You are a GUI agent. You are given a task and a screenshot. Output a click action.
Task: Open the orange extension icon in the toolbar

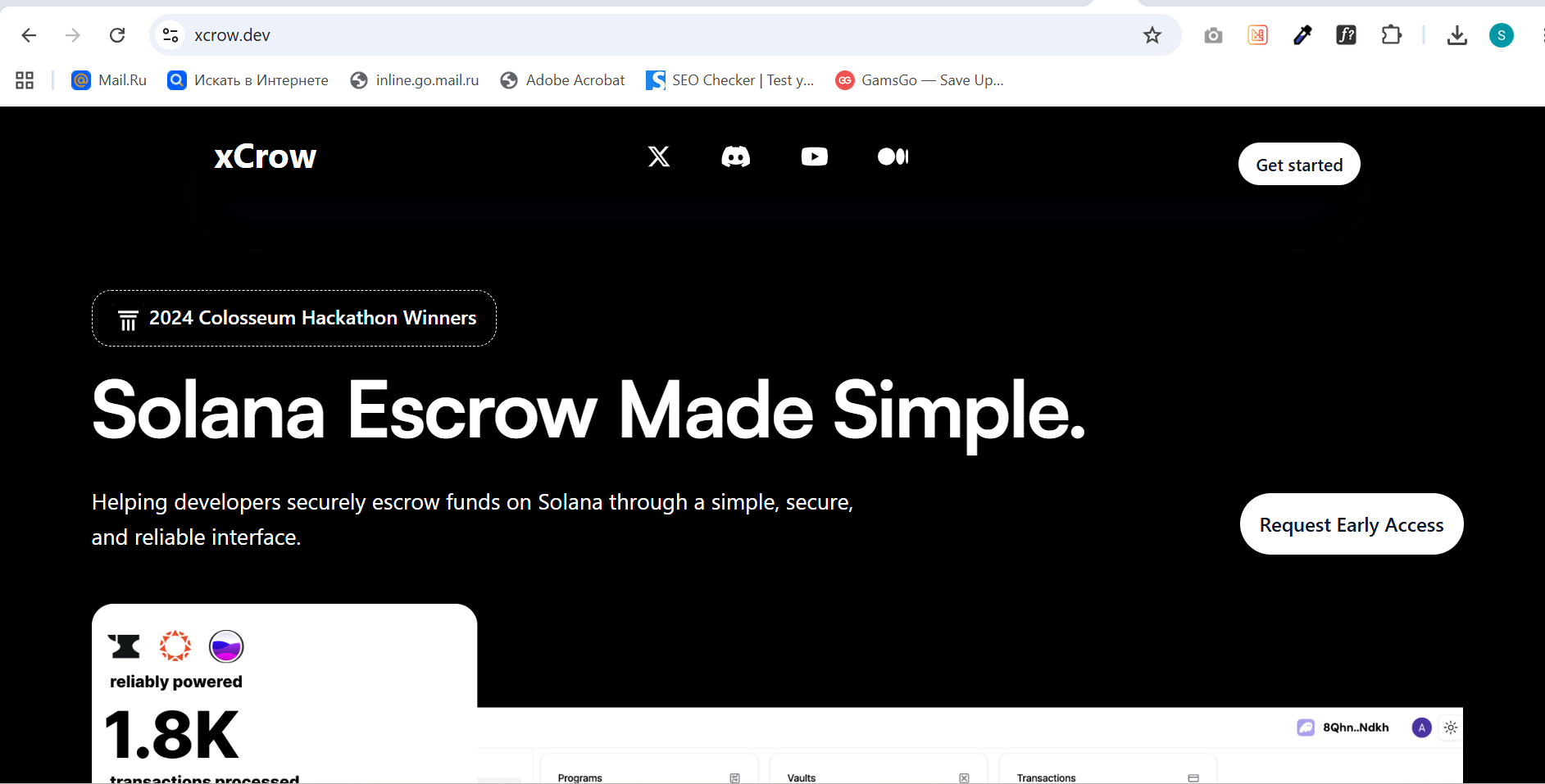click(1257, 35)
